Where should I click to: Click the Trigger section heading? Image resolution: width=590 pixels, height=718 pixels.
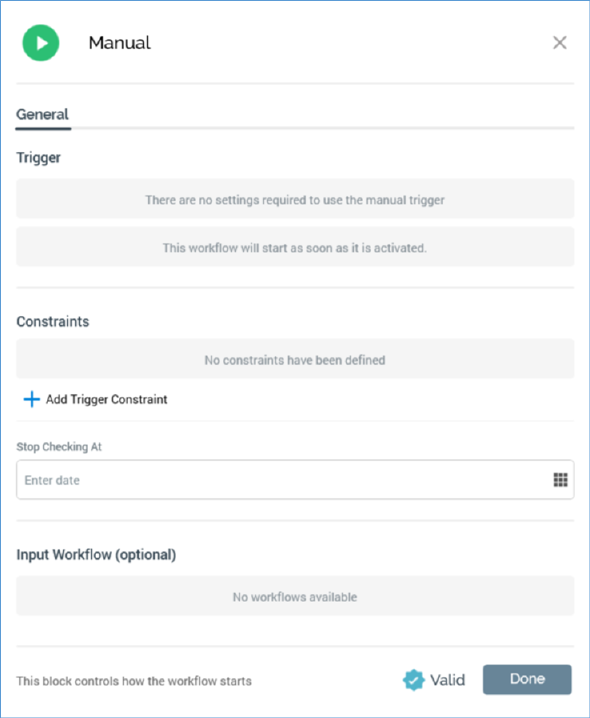click(x=38, y=158)
